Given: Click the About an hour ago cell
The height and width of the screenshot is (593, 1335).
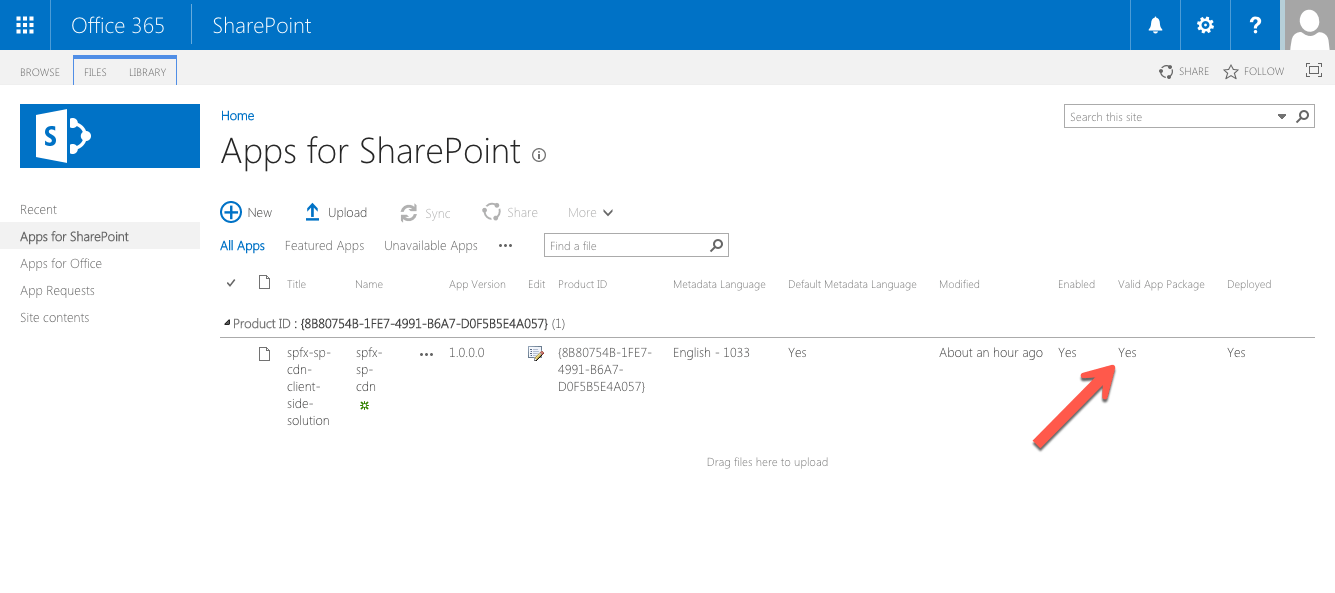Looking at the screenshot, I should tap(991, 353).
